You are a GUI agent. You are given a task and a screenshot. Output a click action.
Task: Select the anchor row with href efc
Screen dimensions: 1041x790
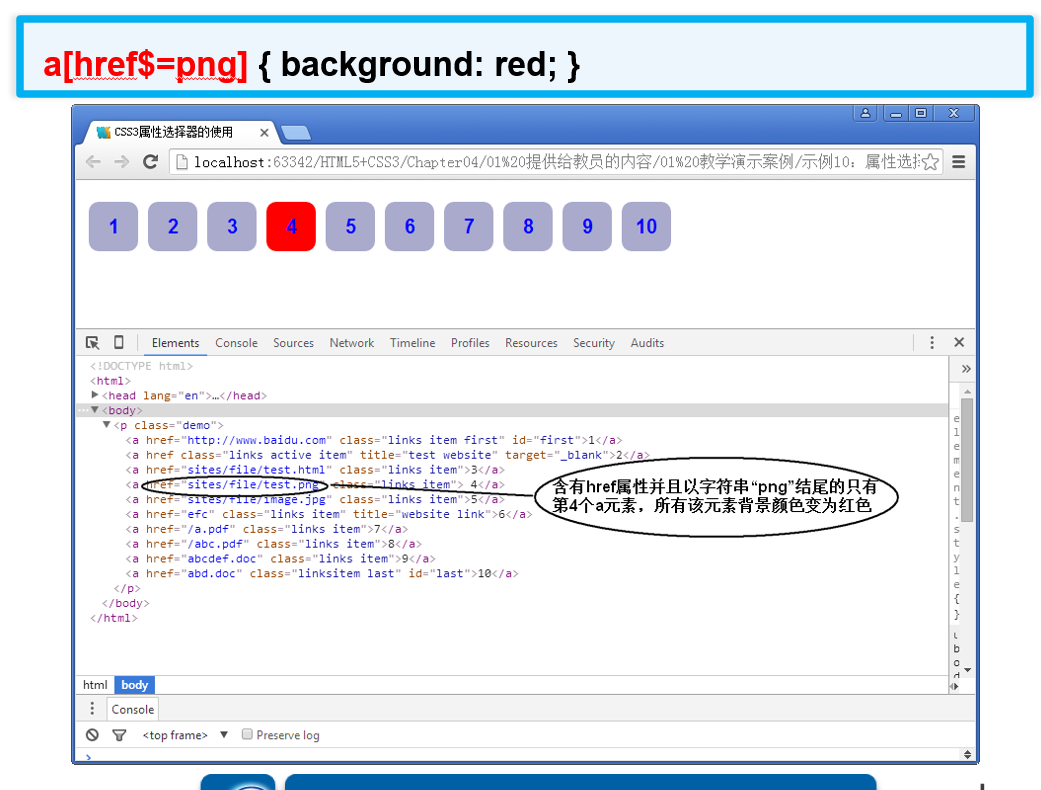click(329, 514)
